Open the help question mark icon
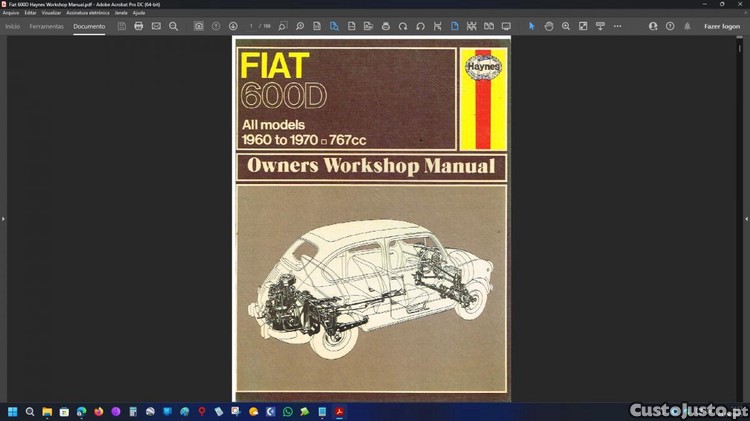 [670, 26]
